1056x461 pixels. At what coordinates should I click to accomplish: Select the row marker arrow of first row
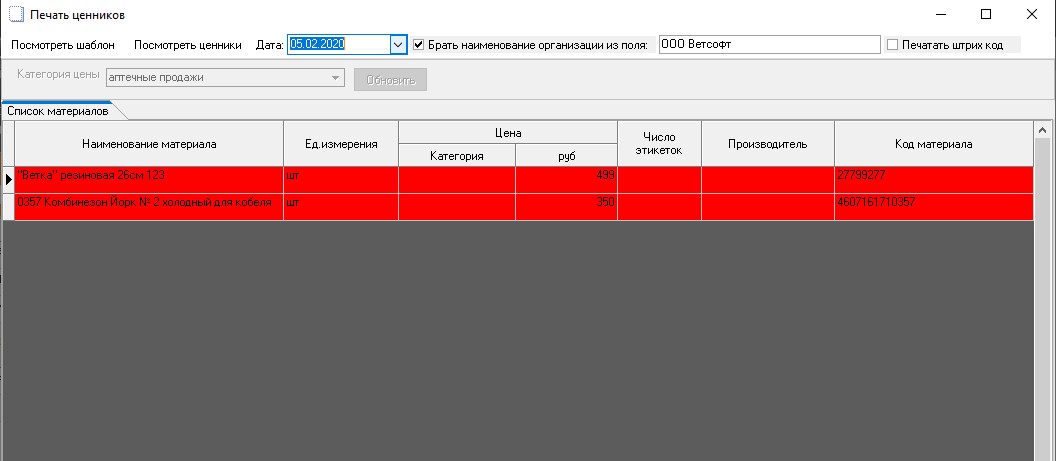[x=8, y=179]
